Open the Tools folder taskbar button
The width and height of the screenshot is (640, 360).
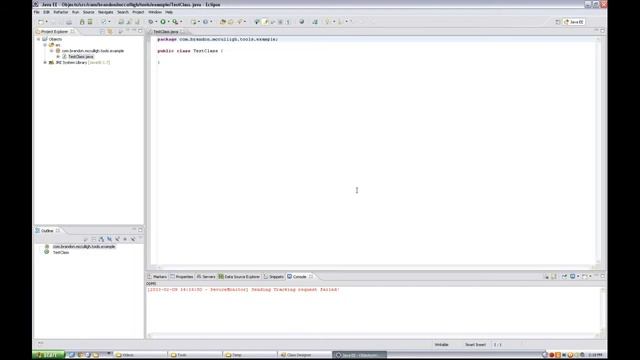[x=195, y=355]
